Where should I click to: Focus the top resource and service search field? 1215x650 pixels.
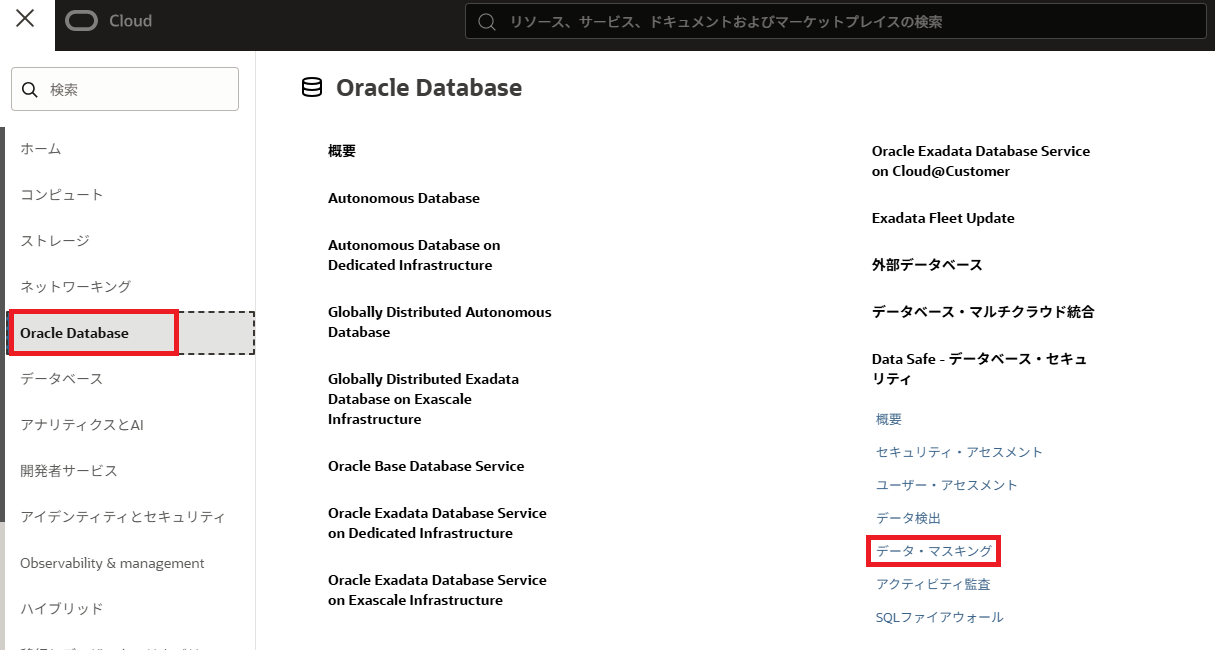coord(835,21)
